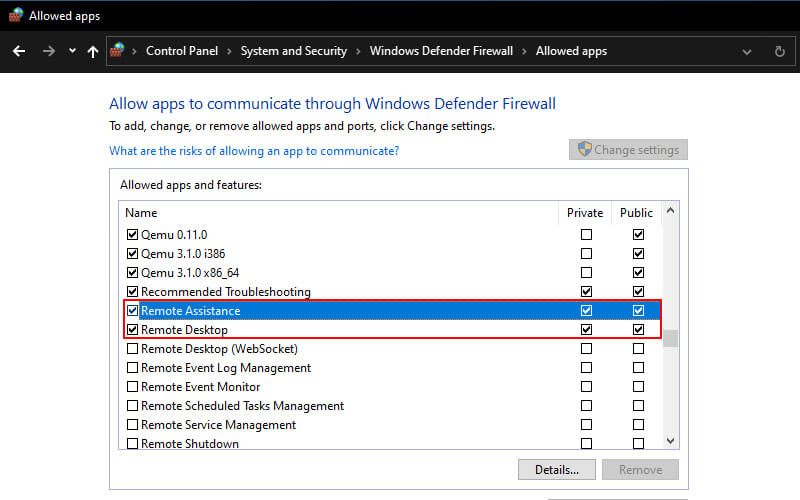Viewport: 800px width, 500px height.
Task: Expand the Control Panel breadcrumb chevron
Action: coord(228,51)
